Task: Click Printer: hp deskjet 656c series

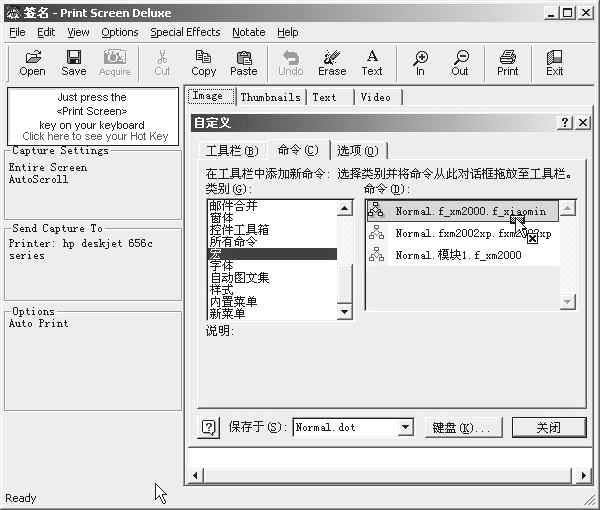Action: click(x=81, y=249)
